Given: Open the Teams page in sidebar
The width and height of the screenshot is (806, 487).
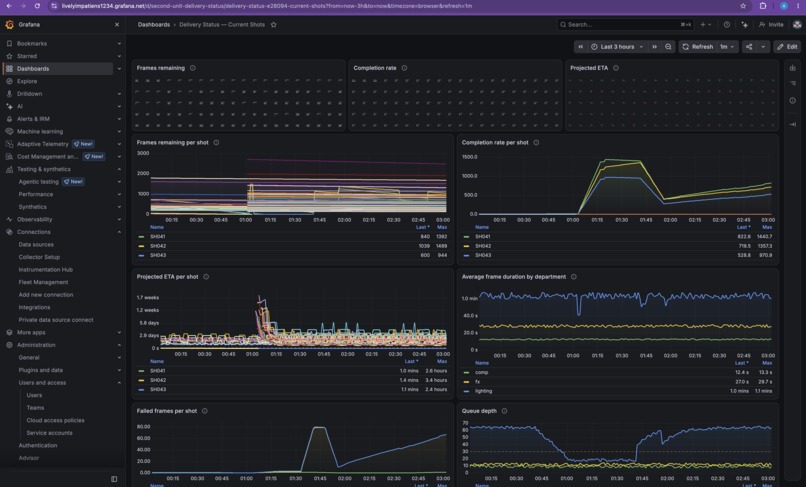Looking at the screenshot, I should point(35,408).
